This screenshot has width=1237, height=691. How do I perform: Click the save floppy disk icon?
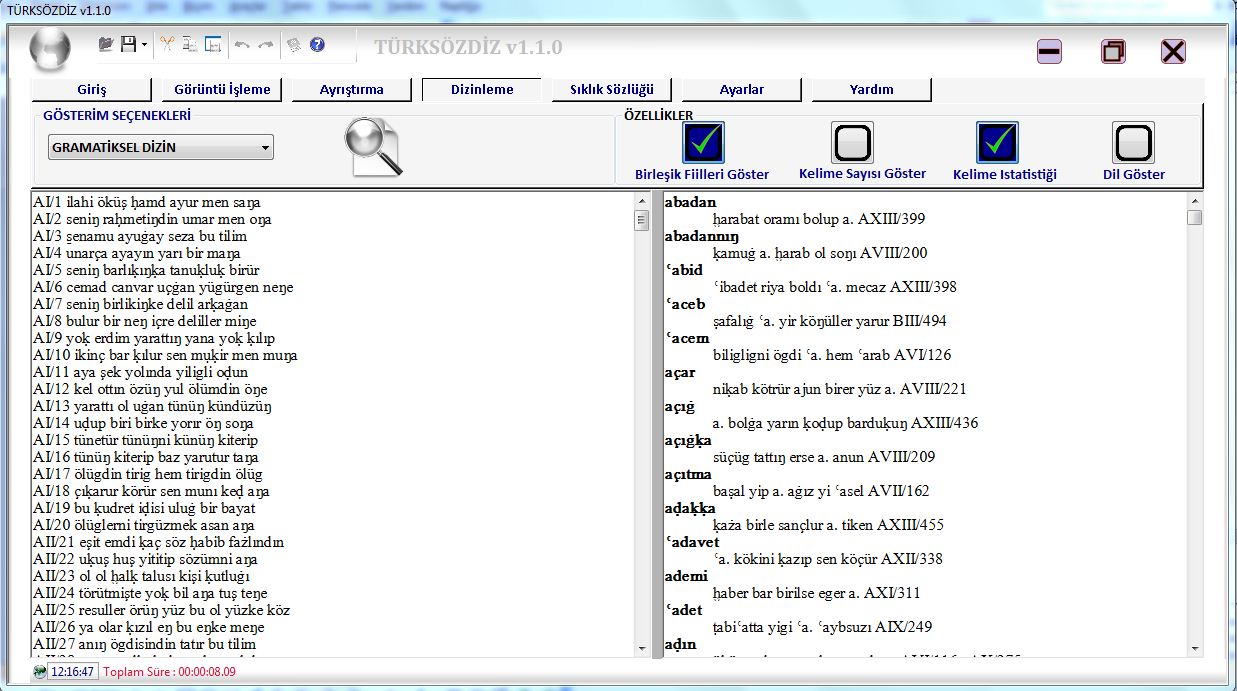[x=128, y=45]
